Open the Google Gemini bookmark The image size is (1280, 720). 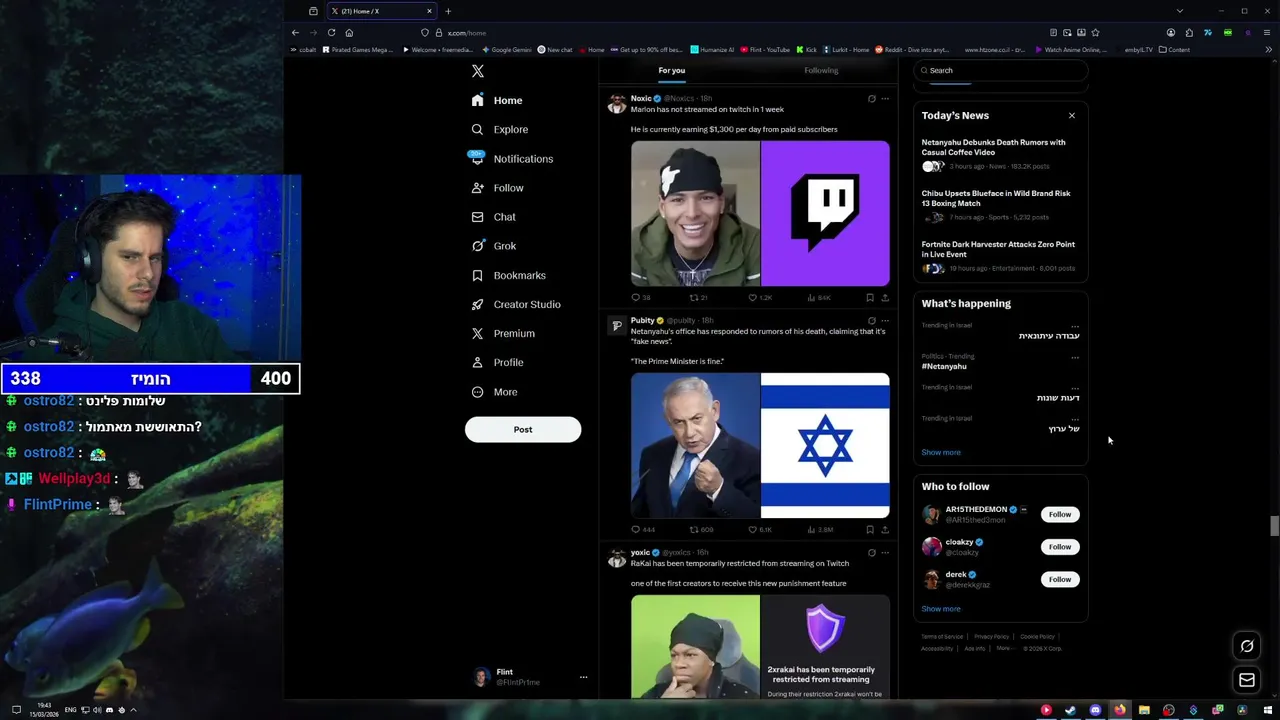point(506,49)
